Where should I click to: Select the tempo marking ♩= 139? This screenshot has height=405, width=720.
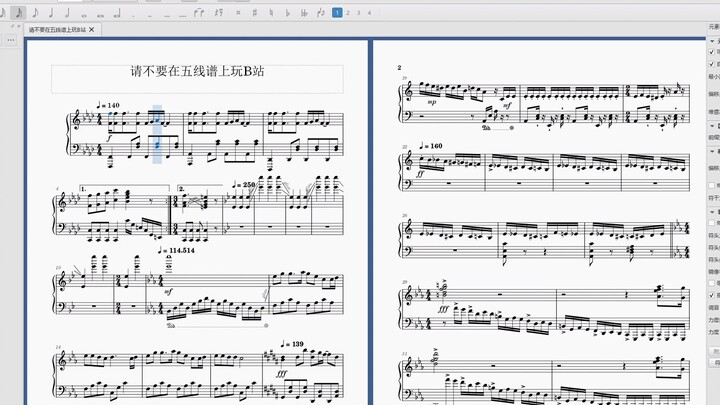point(292,343)
